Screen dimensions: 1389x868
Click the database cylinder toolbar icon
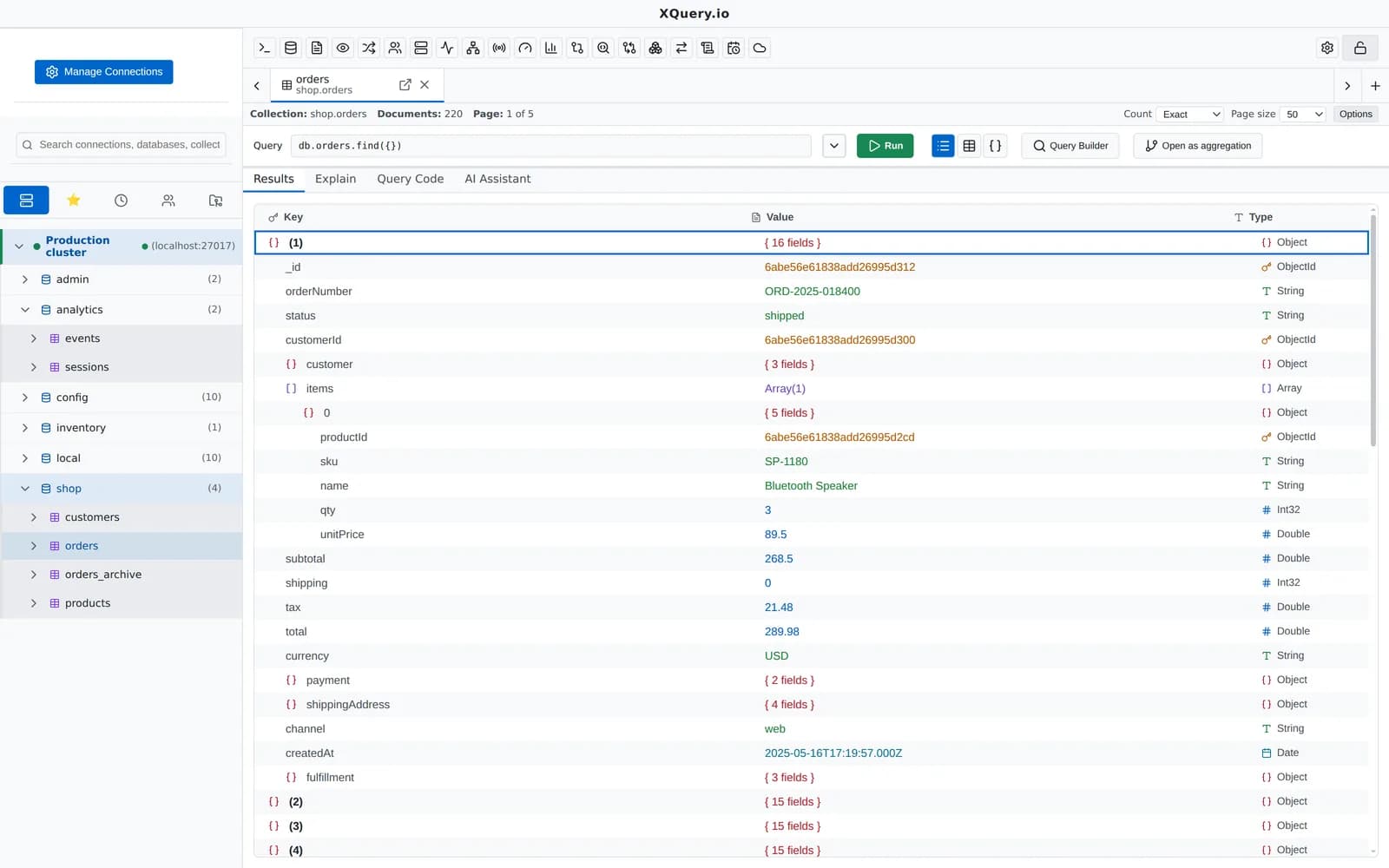coord(291,48)
